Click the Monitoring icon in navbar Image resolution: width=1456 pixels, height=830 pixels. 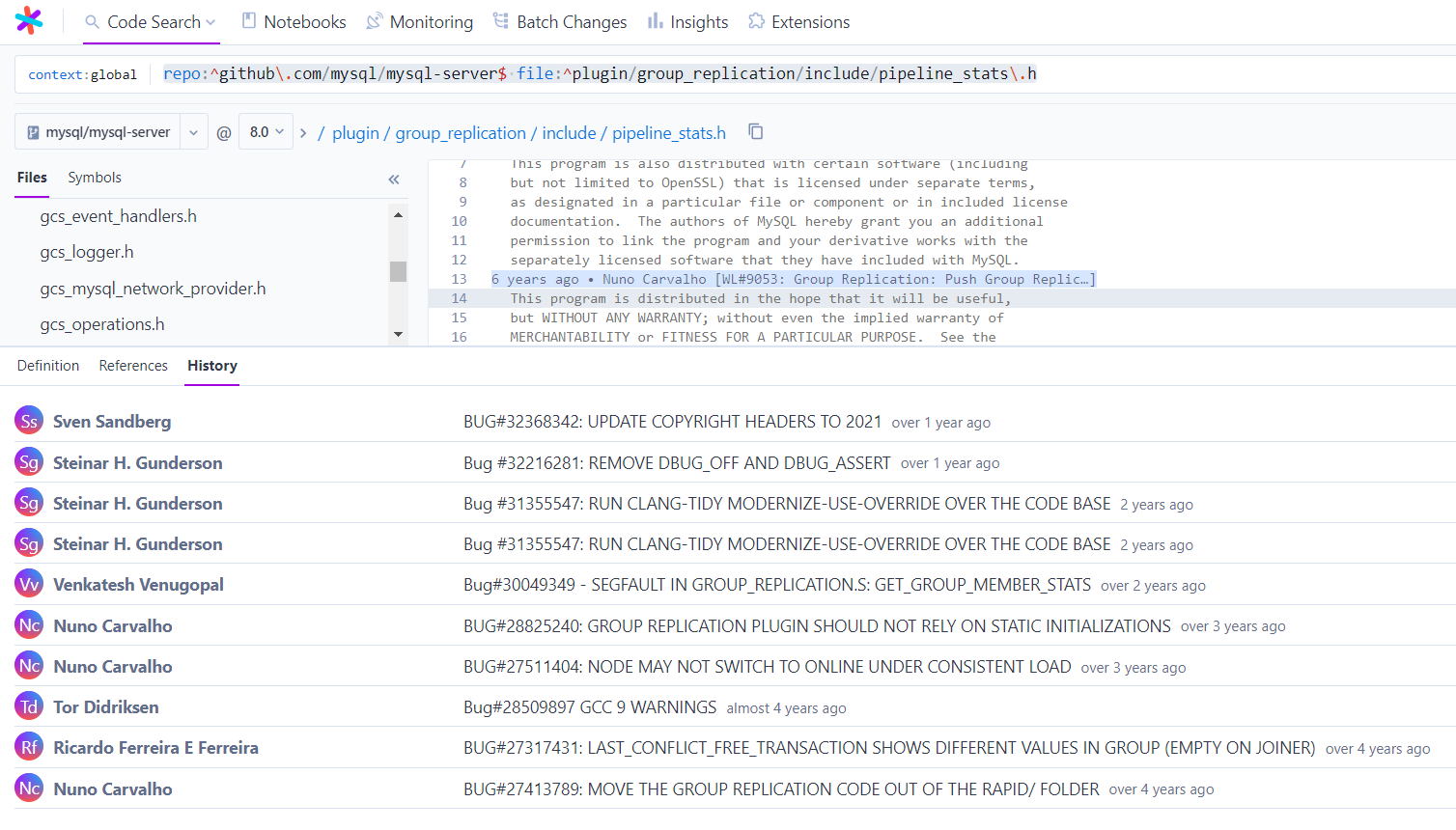tap(375, 21)
